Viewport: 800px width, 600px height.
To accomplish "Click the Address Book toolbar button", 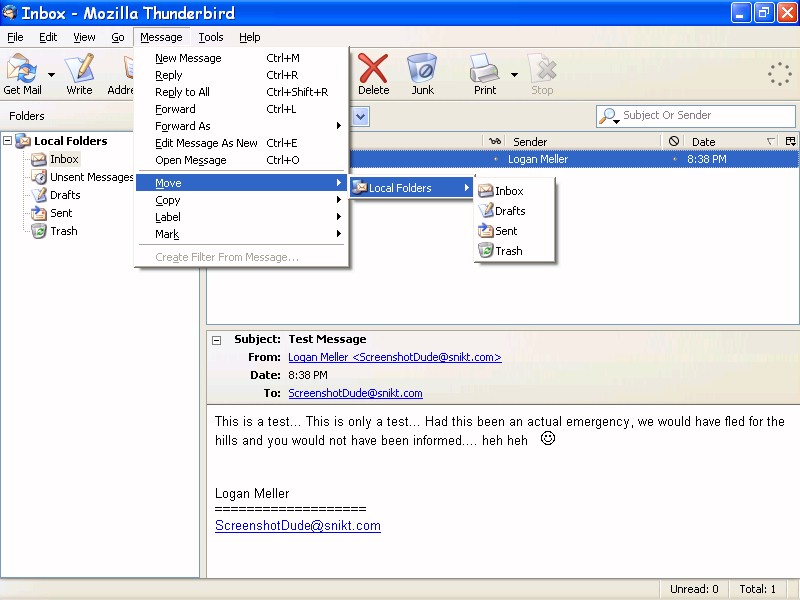I will tap(120, 74).
